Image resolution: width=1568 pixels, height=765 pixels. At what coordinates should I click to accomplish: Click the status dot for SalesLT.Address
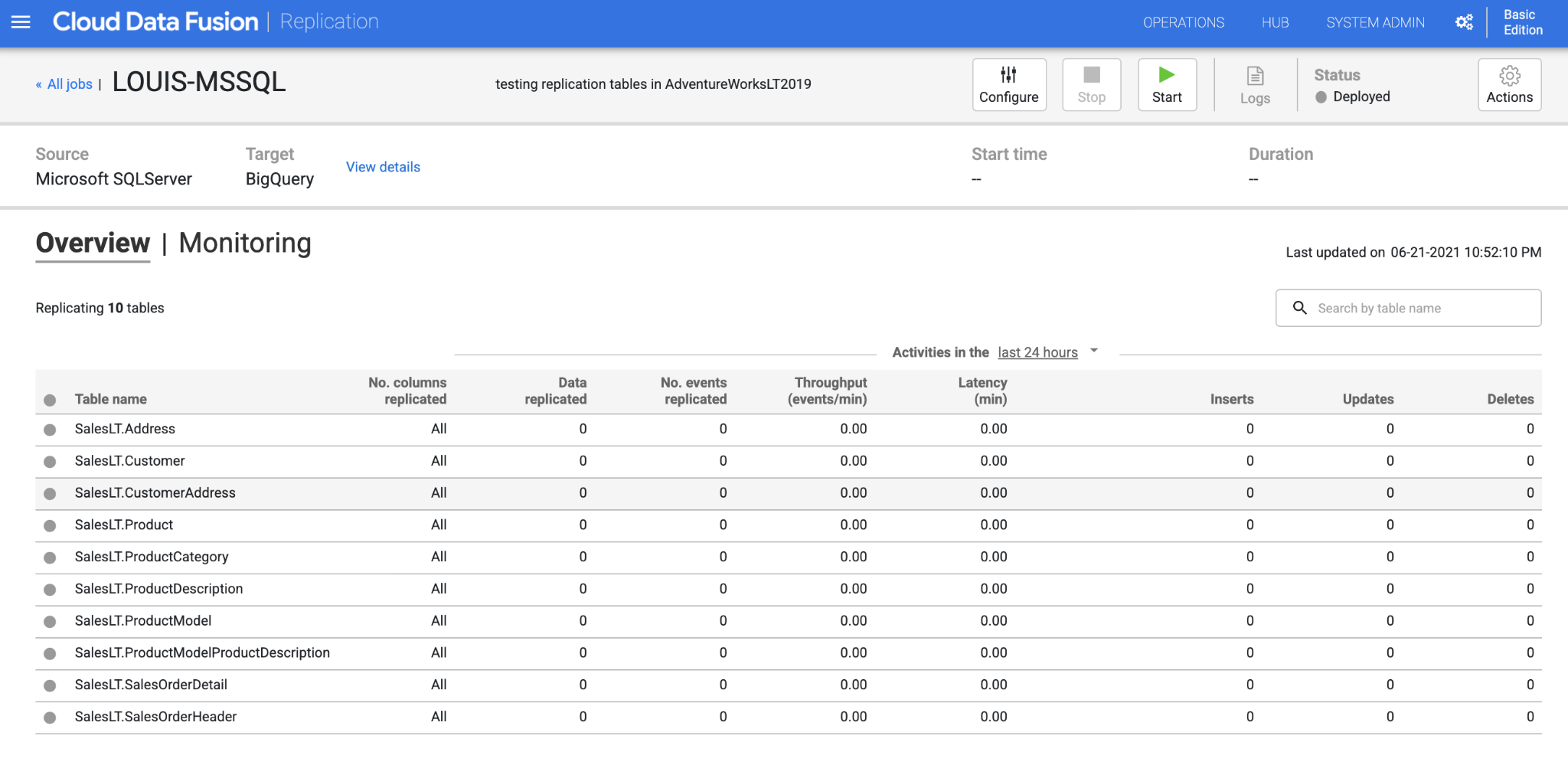[50, 430]
